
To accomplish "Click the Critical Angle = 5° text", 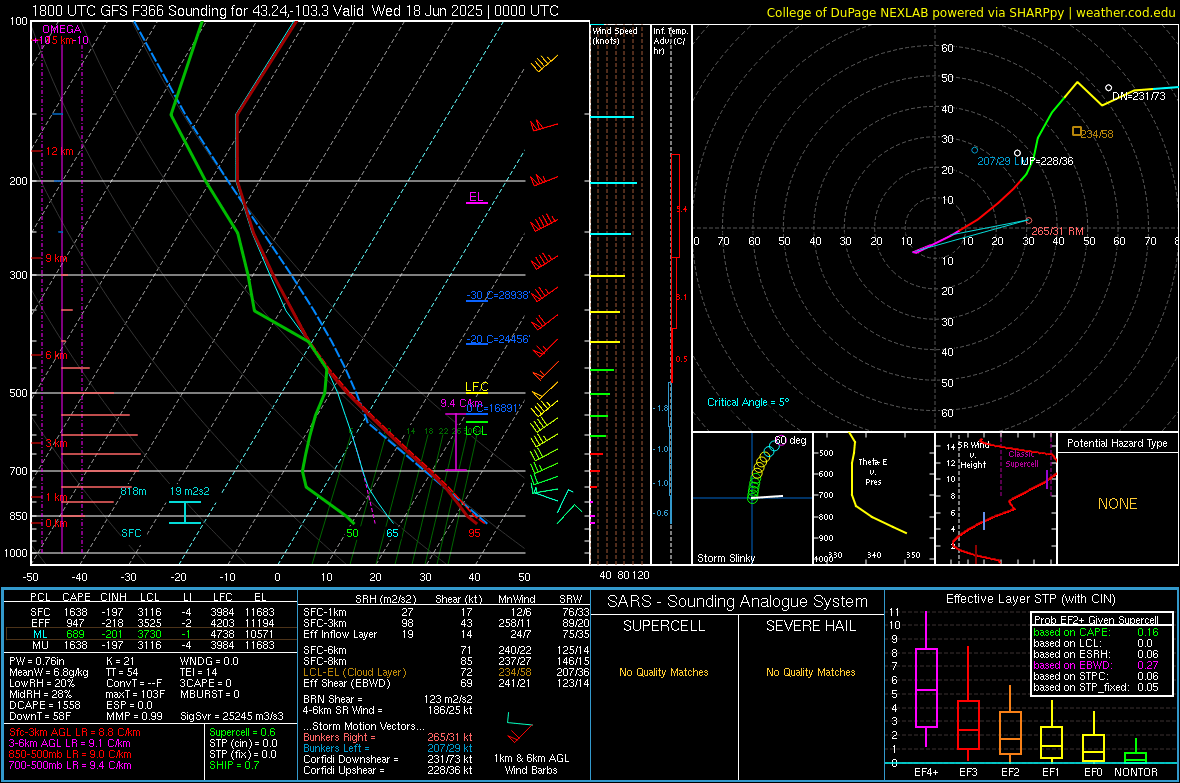I will (x=748, y=402).
